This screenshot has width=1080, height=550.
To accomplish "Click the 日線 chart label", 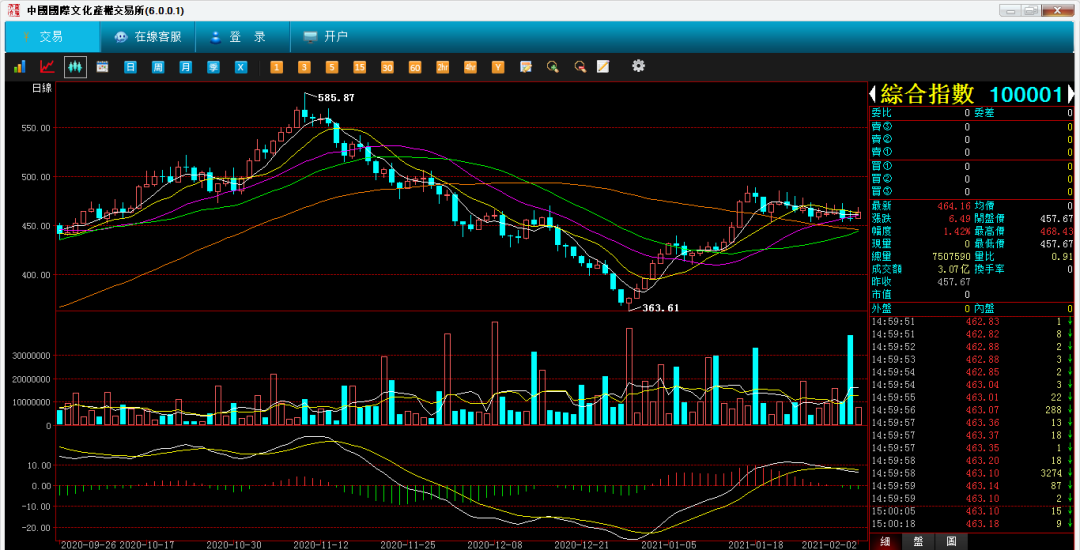I will (x=41, y=88).
